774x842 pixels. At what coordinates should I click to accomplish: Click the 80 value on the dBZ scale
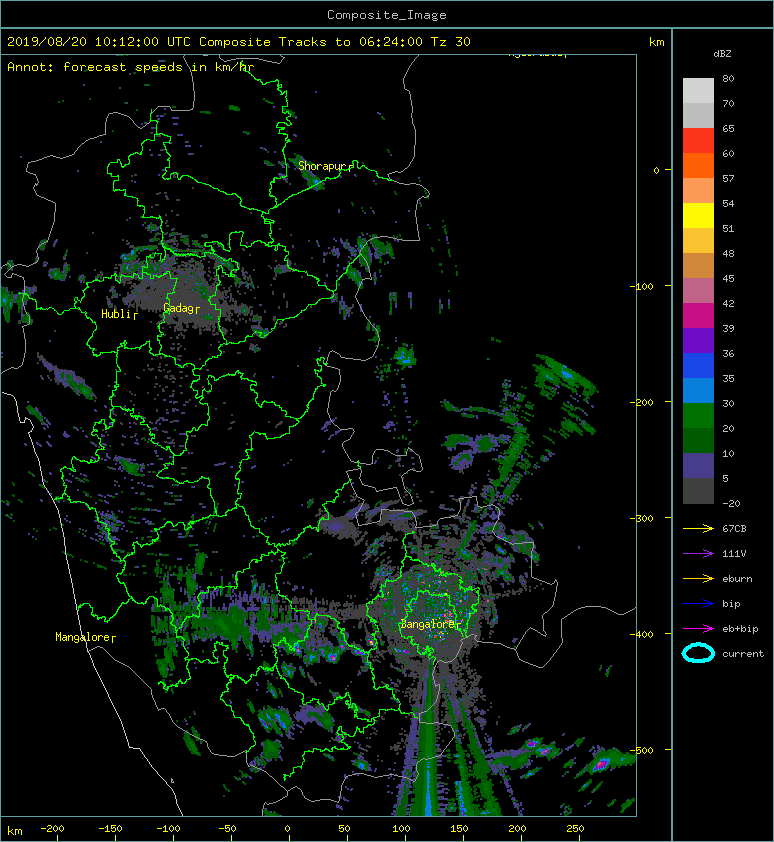click(x=728, y=78)
